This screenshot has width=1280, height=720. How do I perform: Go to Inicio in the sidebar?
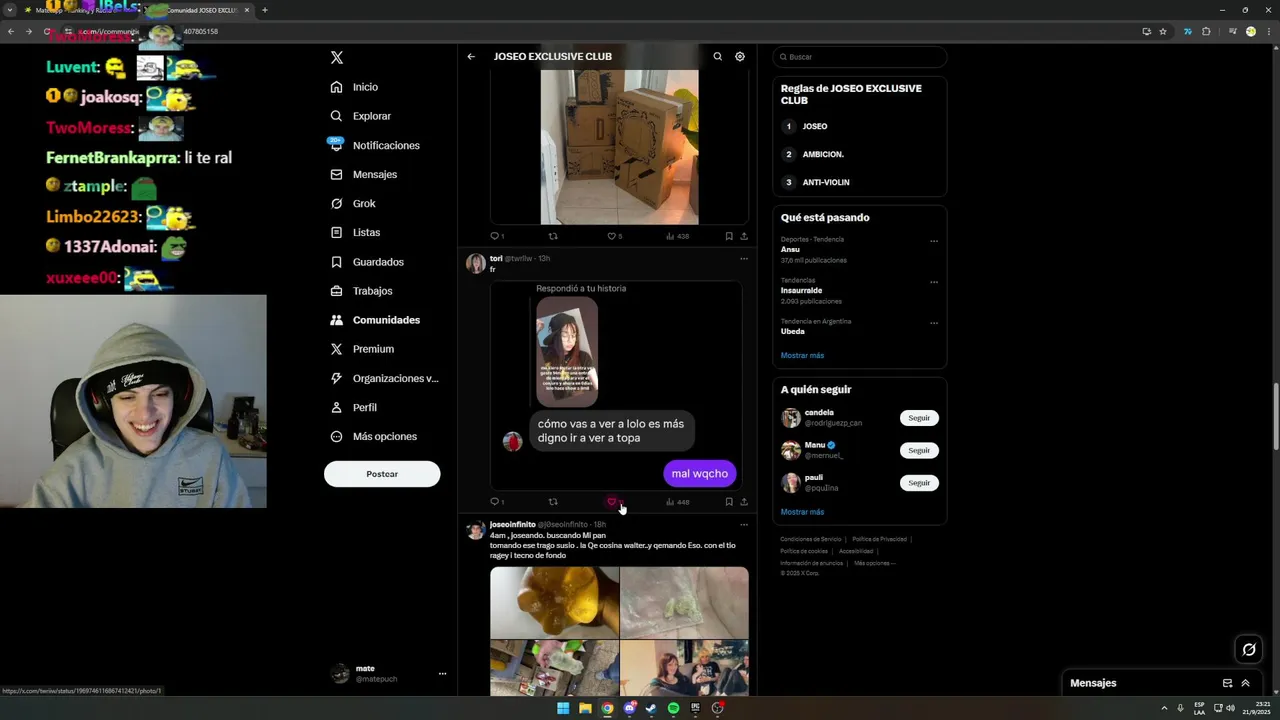click(x=354, y=87)
